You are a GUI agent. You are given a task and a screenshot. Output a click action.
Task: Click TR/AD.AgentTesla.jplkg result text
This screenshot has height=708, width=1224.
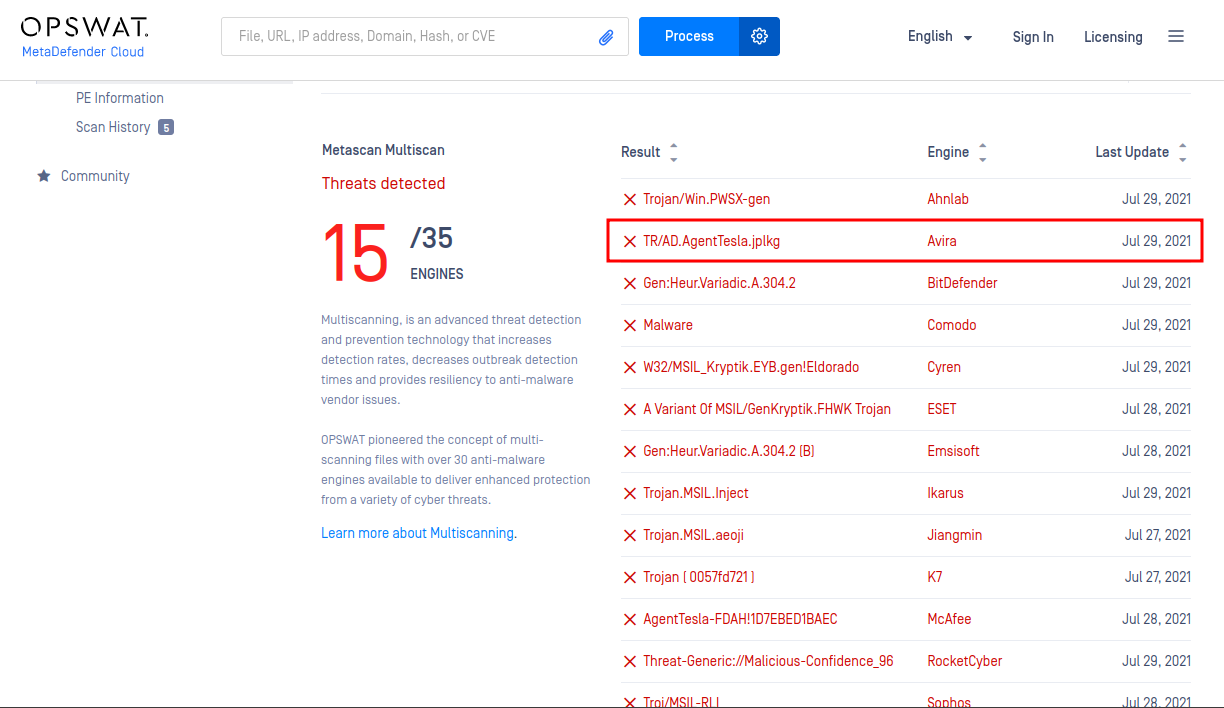pos(711,241)
